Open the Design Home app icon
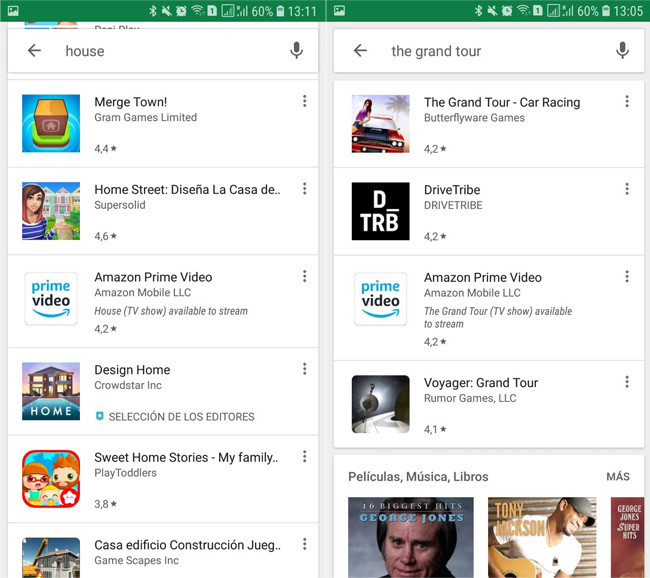 pos(51,391)
